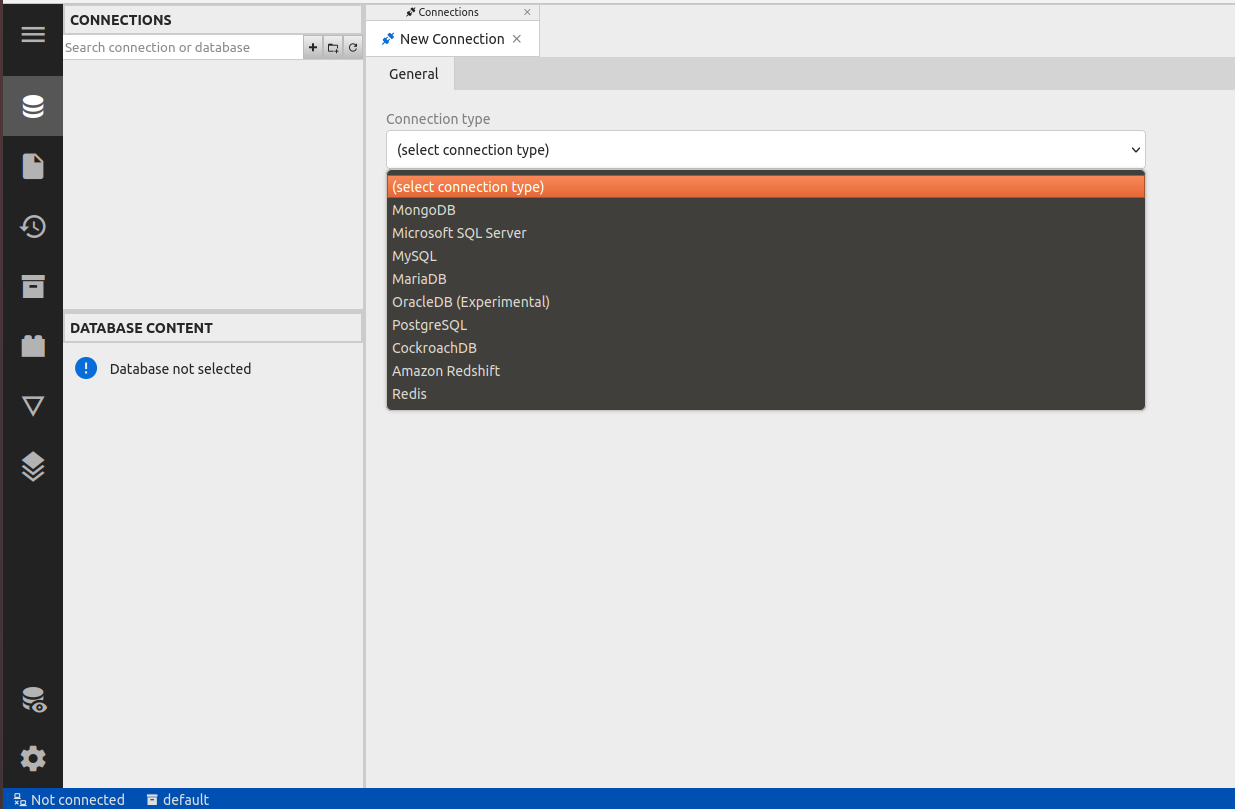Click the Not connected status bar item

pyautogui.click(x=69, y=800)
